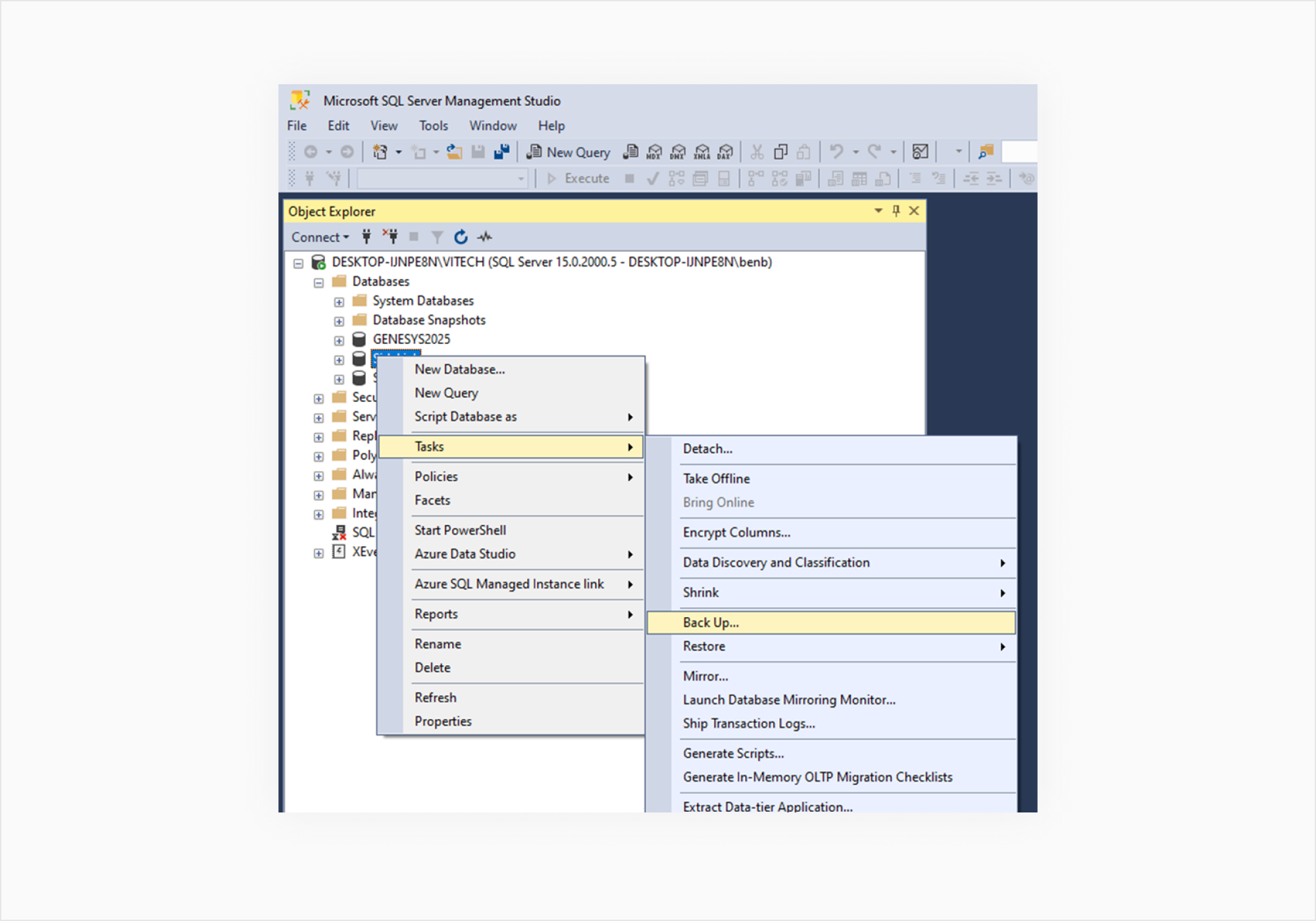Expand the System Databases folder node

pyautogui.click(x=339, y=302)
